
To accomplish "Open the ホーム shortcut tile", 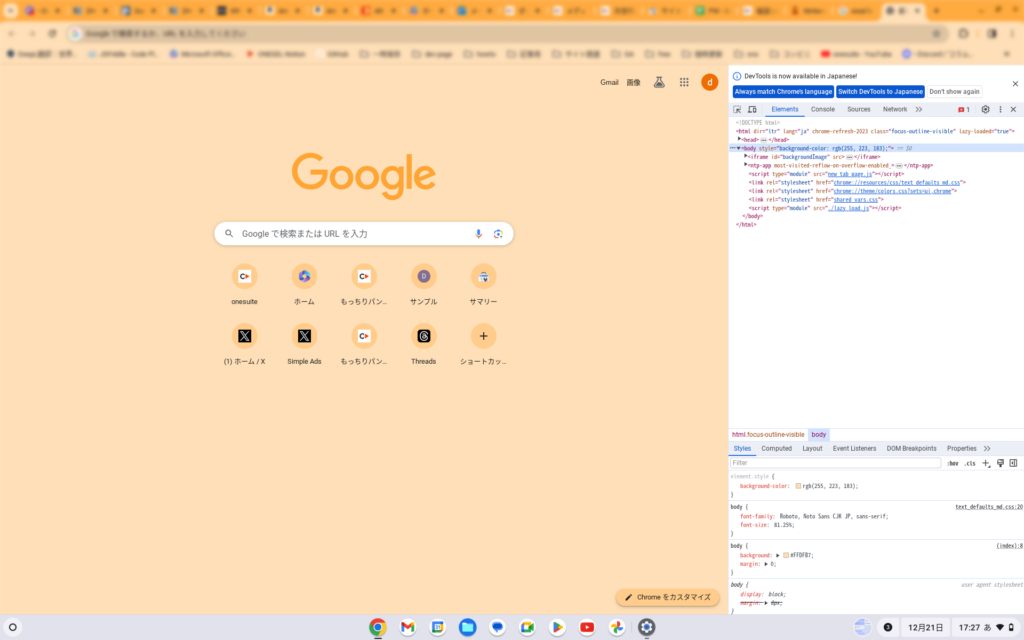I will (x=304, y=285).
